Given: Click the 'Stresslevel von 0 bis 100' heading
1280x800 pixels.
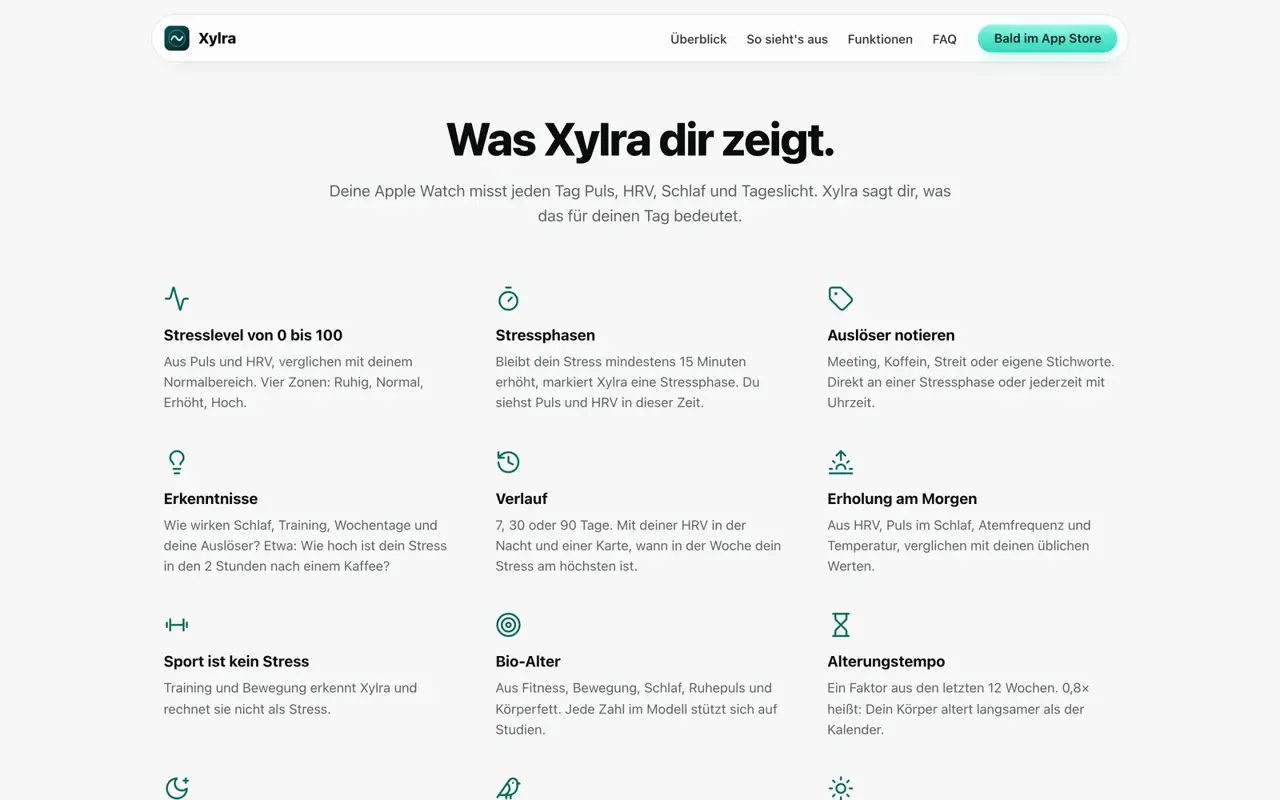Looking at the screenshot, I should click(x=253, y=335).
